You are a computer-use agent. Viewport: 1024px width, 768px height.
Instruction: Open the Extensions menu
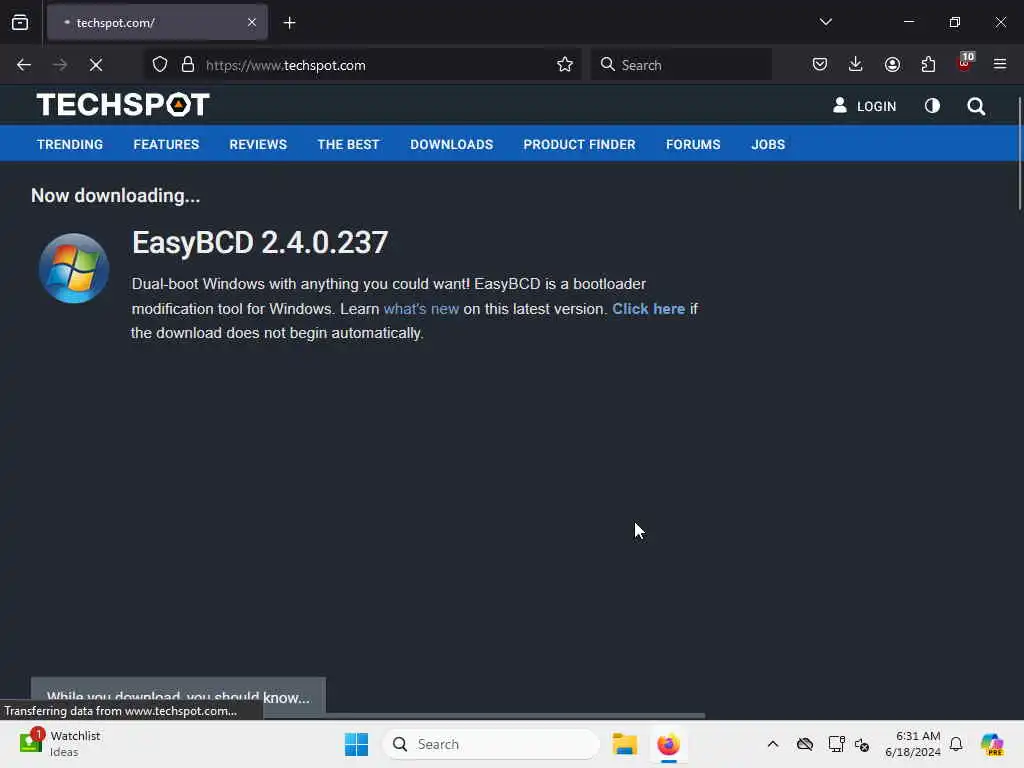(928, 65)
